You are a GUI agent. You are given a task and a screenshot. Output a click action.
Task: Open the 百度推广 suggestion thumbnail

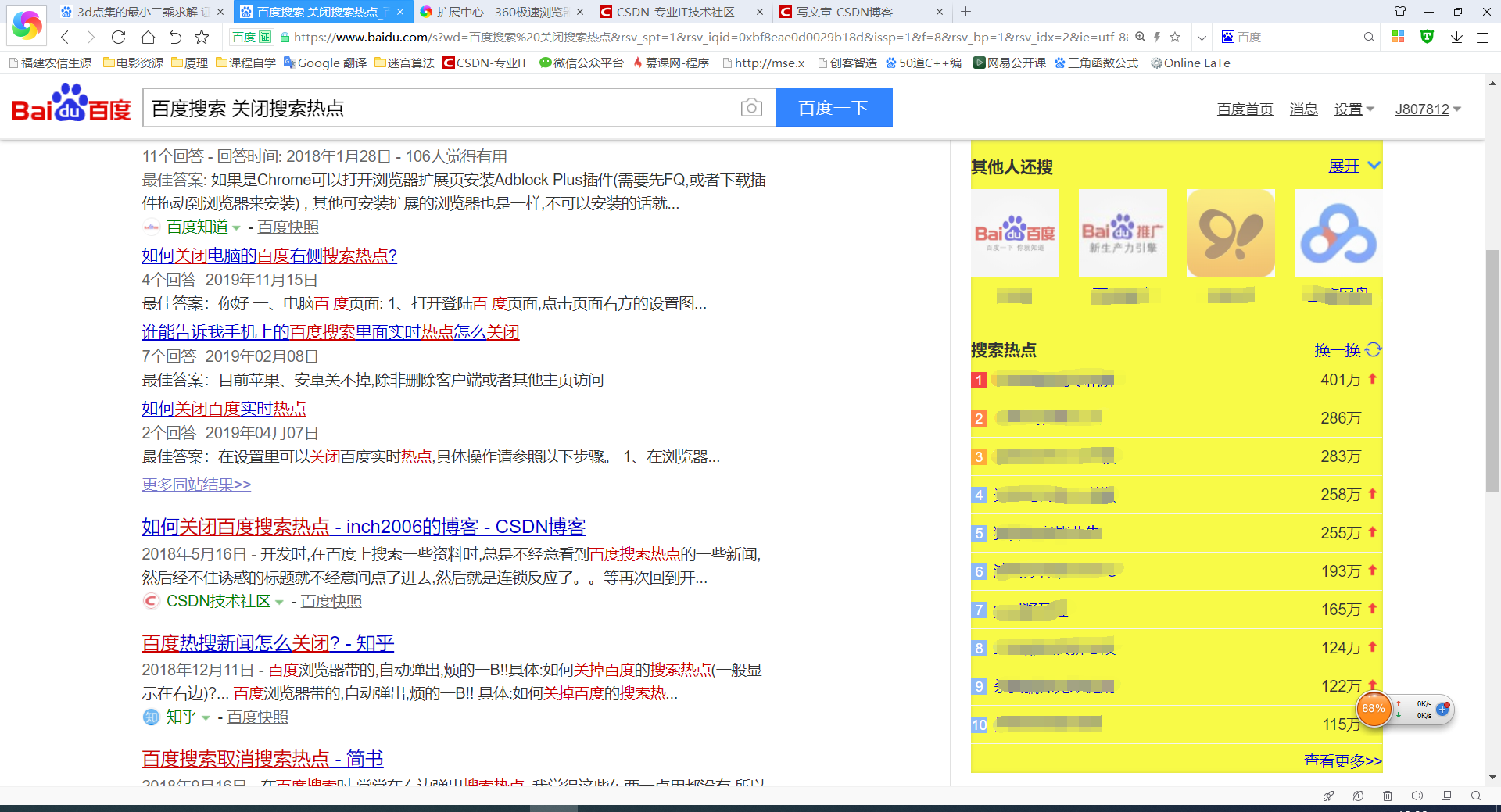coord(1123,233)
